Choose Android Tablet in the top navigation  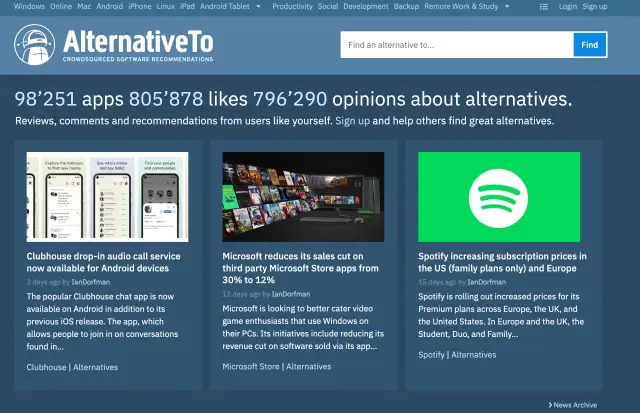[x=224, y=7]
